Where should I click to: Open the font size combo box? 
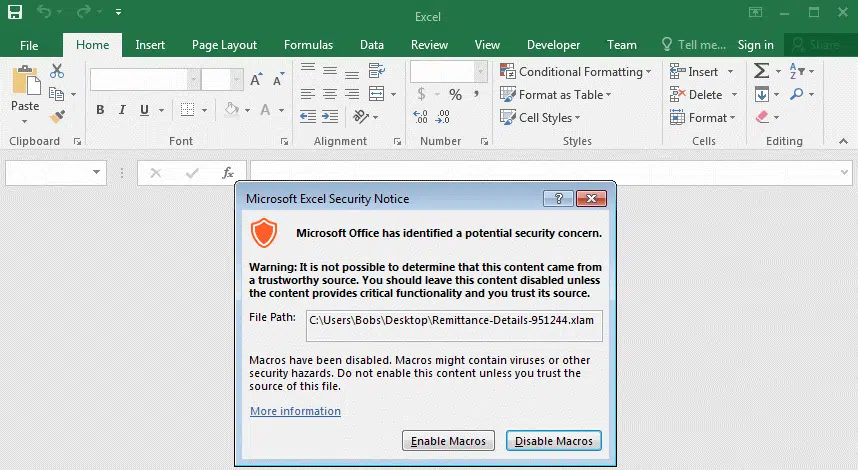[x=222, y=80]
